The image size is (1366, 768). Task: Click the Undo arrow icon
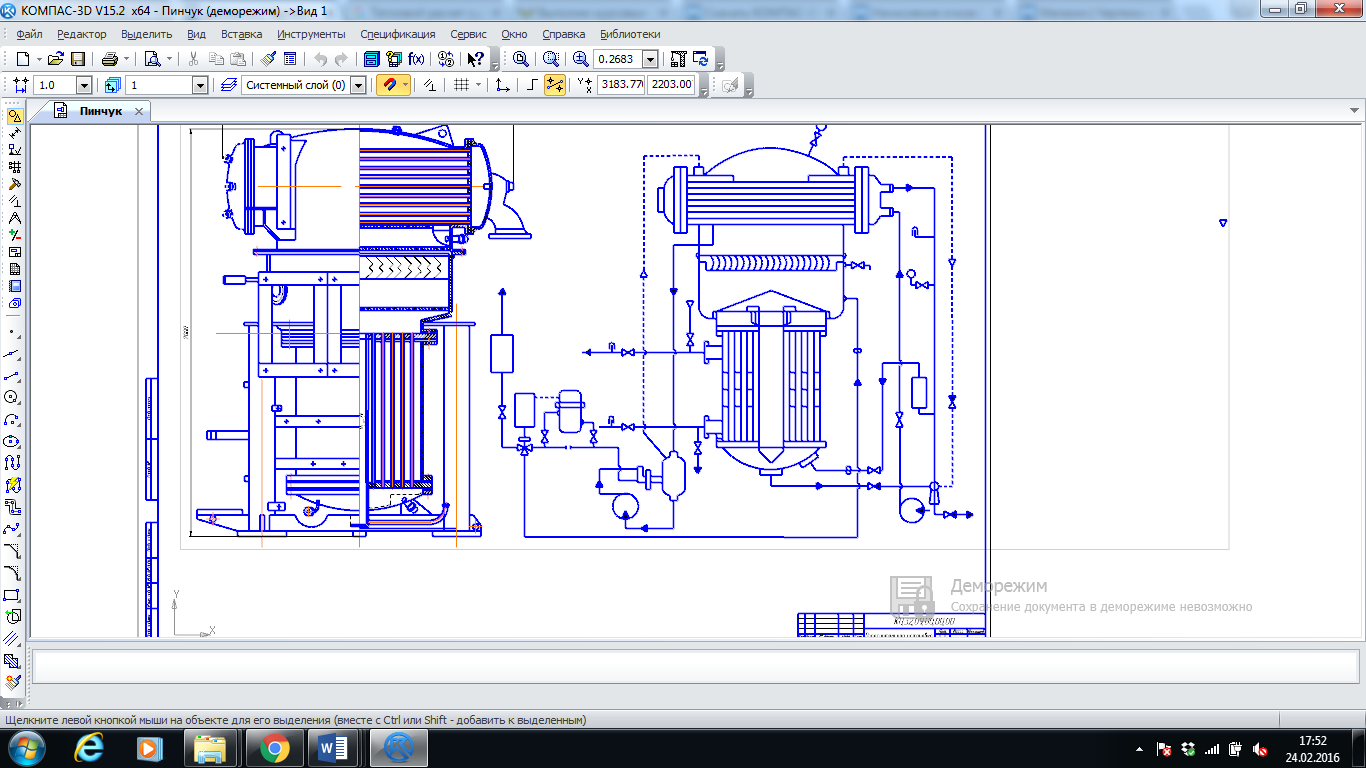pyautogui.click(x=320, y=59)
